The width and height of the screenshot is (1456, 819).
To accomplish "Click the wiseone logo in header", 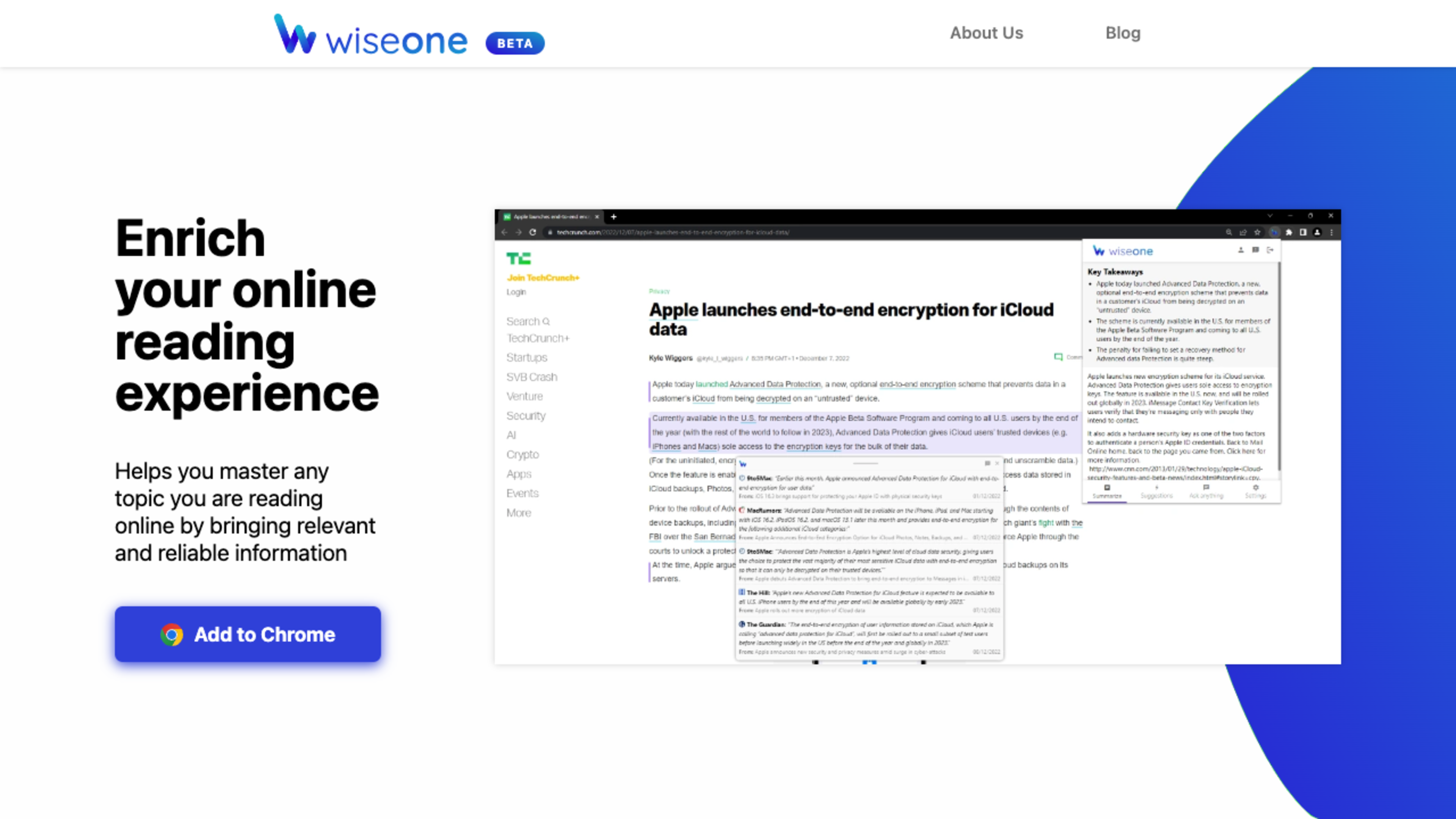I will click(370, 35).
